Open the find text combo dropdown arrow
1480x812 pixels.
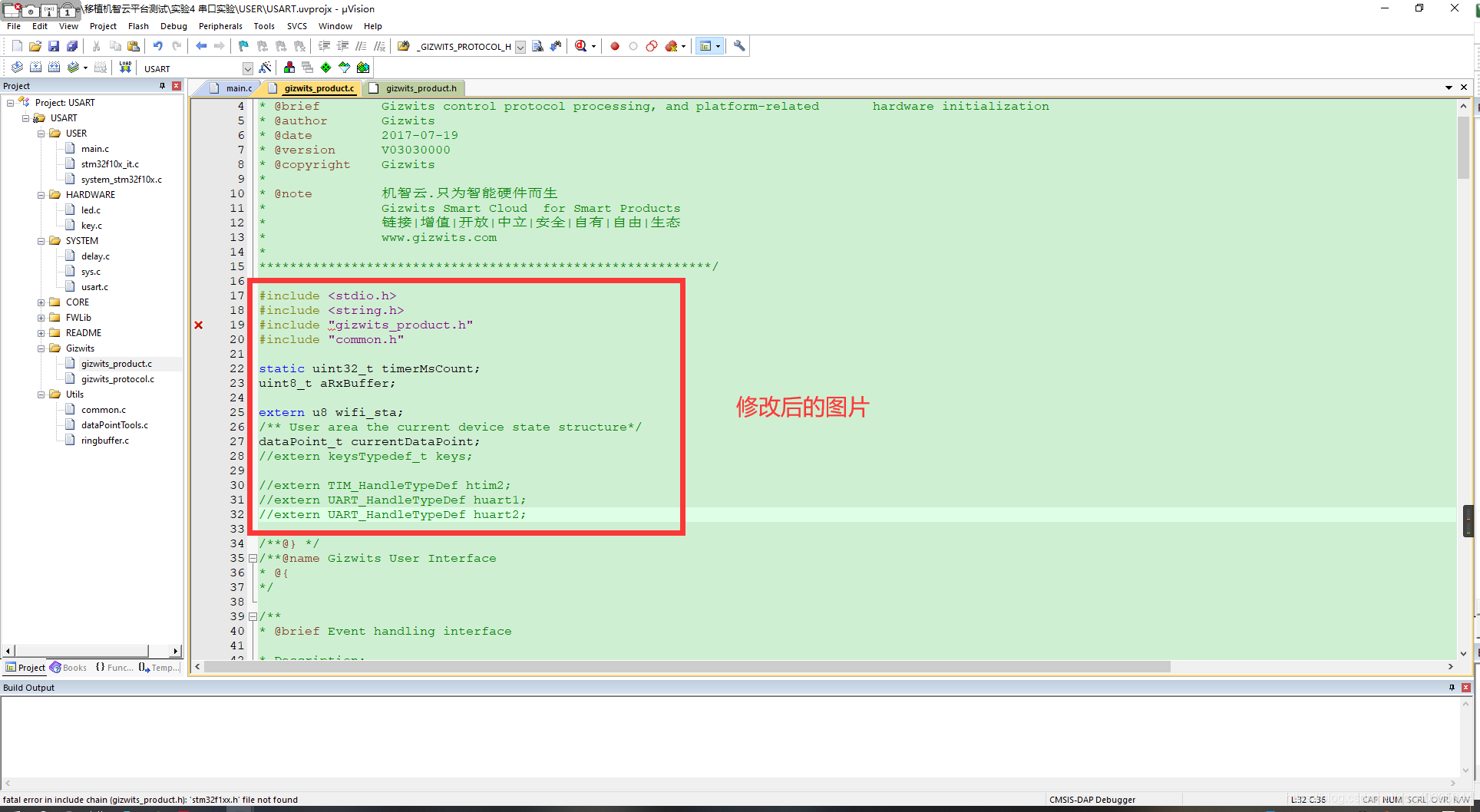pyautogui.click(x=520, y=47)
